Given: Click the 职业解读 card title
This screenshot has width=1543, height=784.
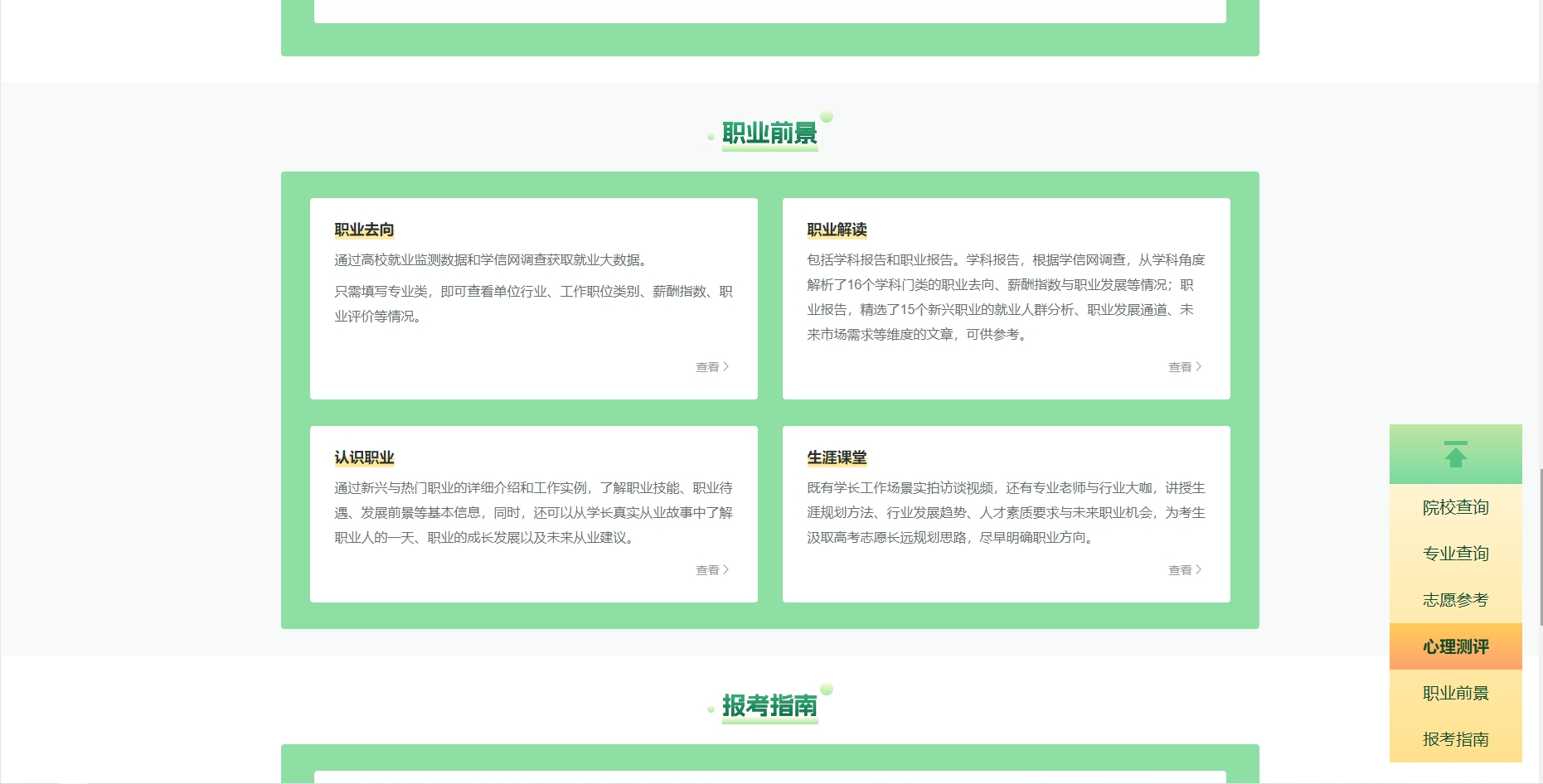Looking at the screenshot, I should (x=837, y=230).
